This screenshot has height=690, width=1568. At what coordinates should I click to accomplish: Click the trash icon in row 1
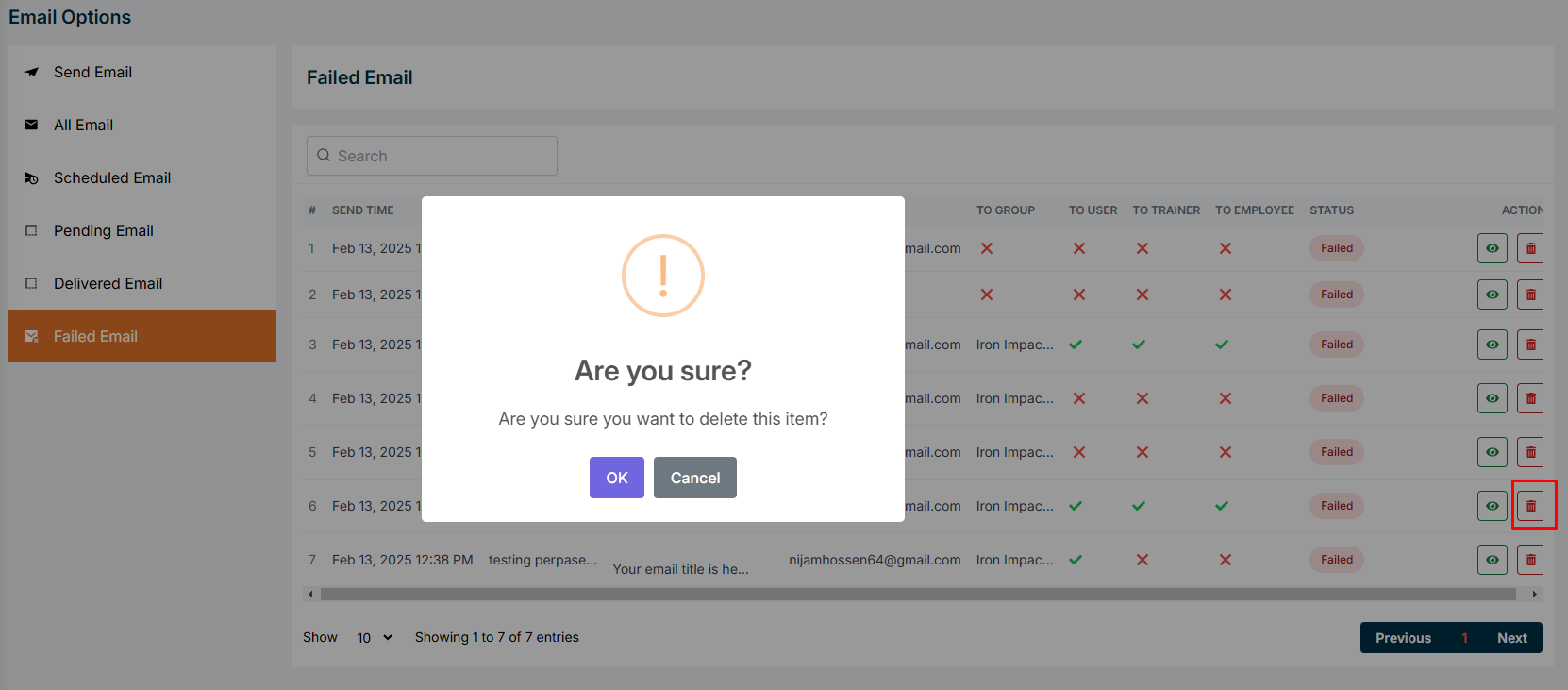click(1530, 248)
